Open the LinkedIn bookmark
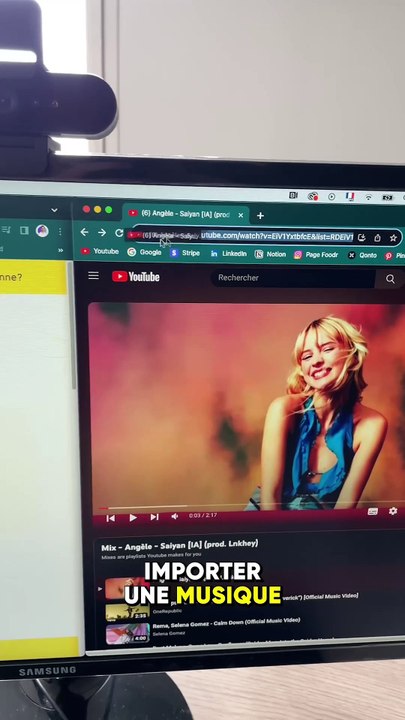This screenshot has width=405, height=720. (x=228, y=253)
